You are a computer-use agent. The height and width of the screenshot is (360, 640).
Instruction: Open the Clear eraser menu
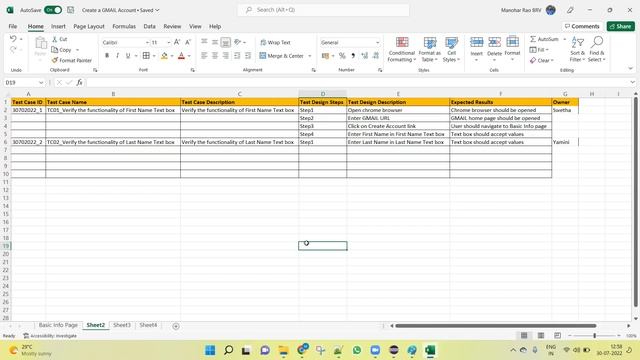click(542, 60)
